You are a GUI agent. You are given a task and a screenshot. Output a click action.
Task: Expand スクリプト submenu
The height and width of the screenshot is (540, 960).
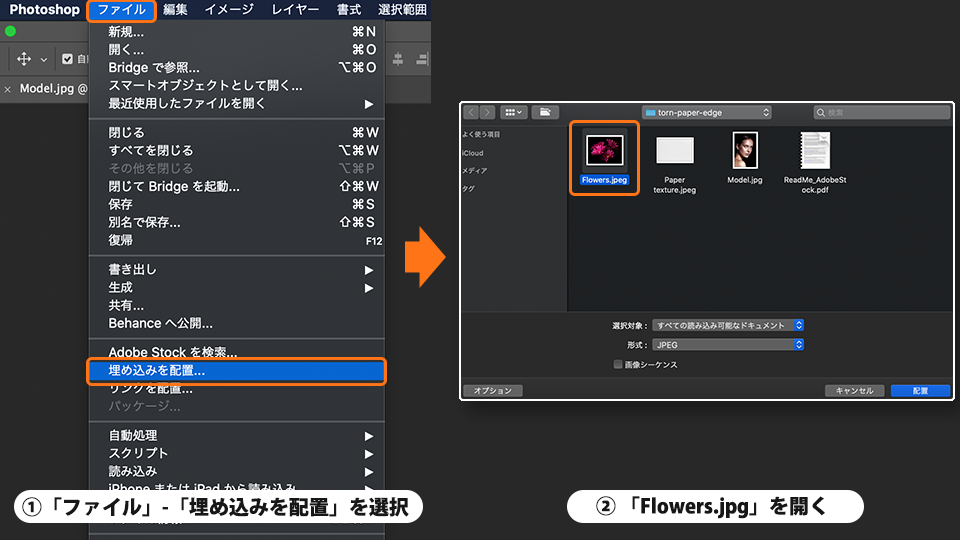[237, 453]
